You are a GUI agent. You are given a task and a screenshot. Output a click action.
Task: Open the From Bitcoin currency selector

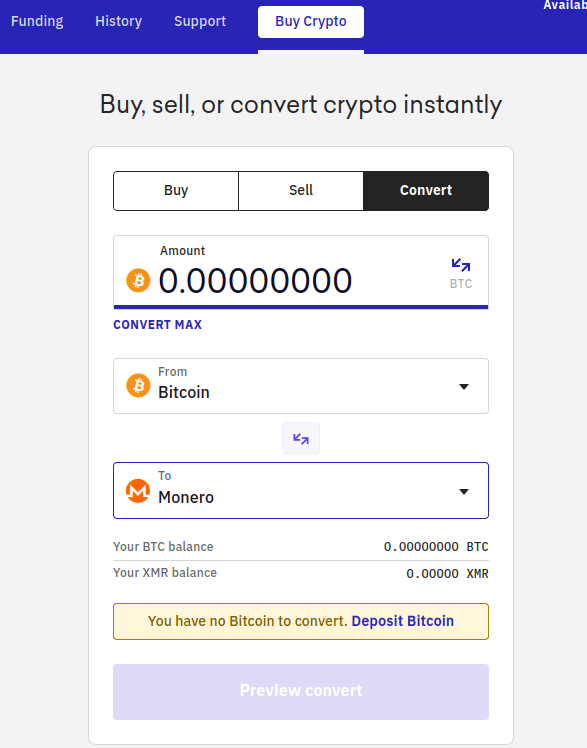coord(301,386)
